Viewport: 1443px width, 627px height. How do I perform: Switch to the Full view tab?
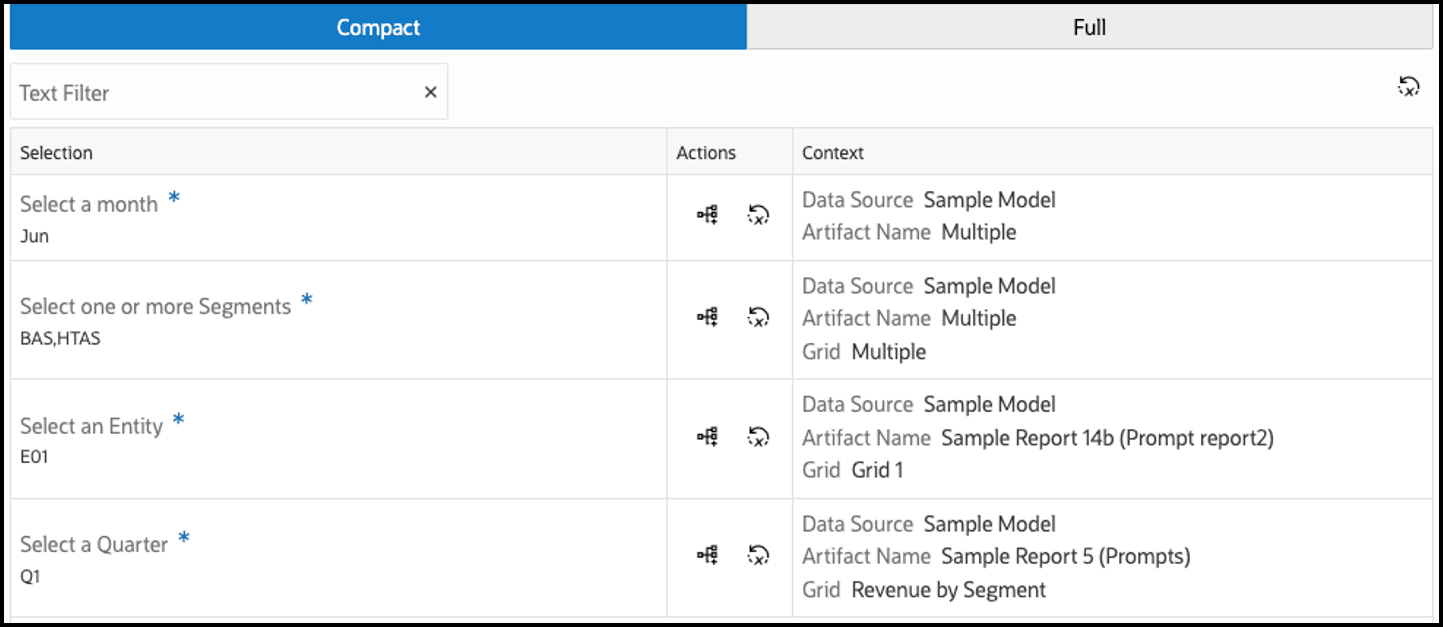tap(1089, 27)
